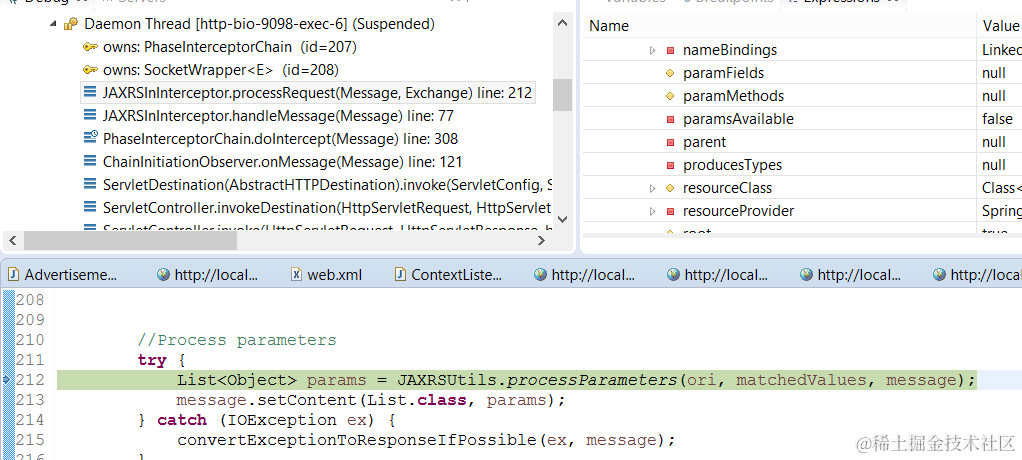
Task: Click the catch (IOException ex) line
Action: (266, 420)
